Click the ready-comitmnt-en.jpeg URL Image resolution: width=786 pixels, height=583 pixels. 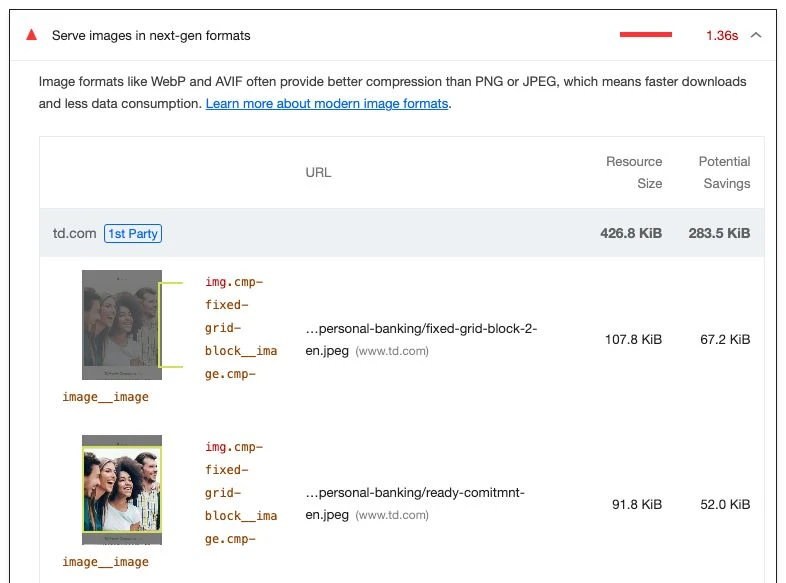[x=415, y=503]
